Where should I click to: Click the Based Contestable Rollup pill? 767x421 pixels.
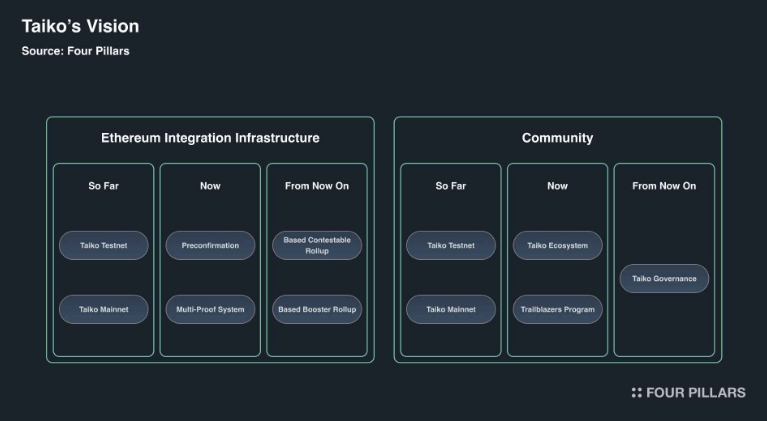(x=317, y=245)
